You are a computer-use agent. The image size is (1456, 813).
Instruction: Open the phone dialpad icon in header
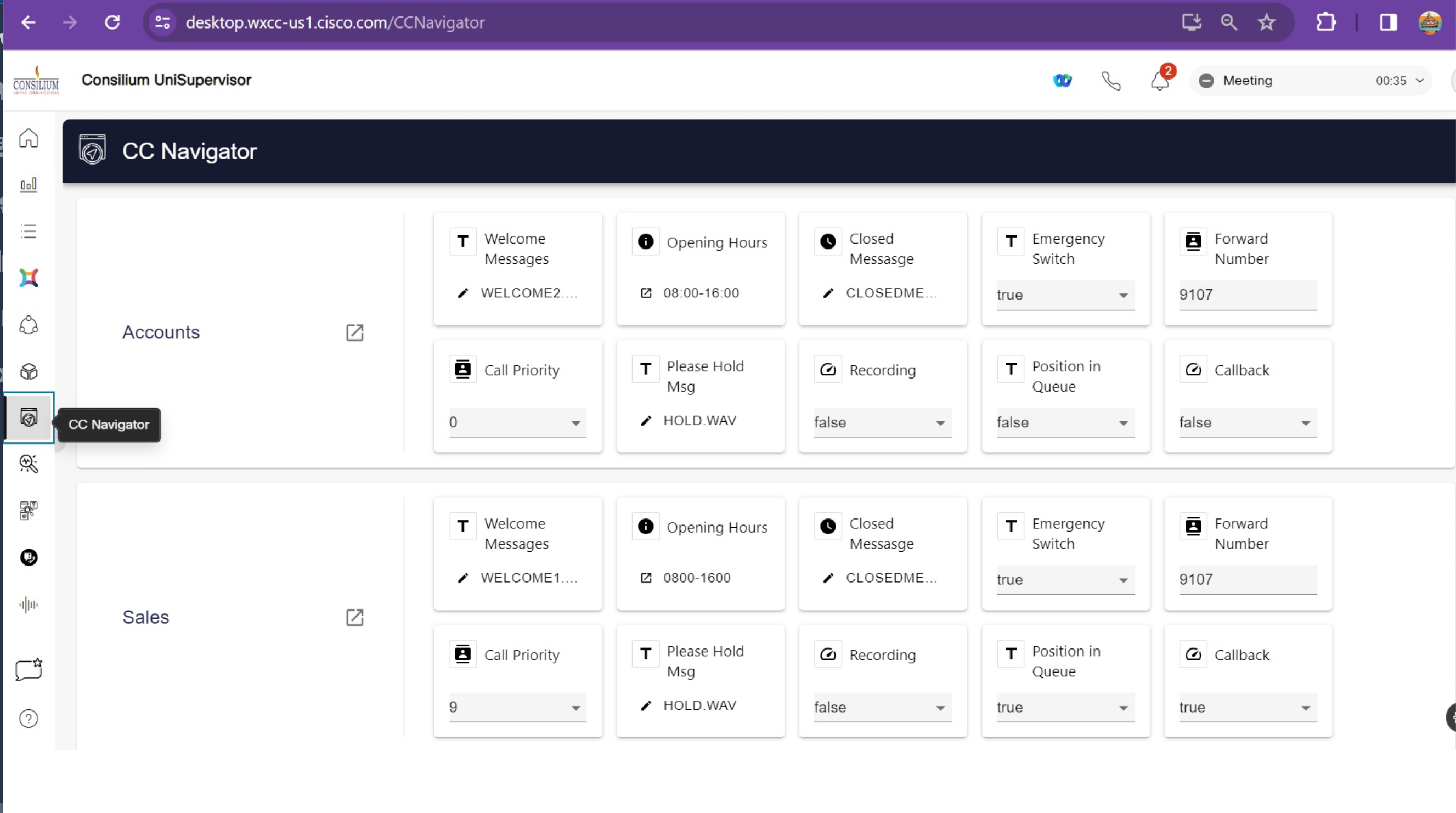pyautogui.click(x=1111, y=81)
